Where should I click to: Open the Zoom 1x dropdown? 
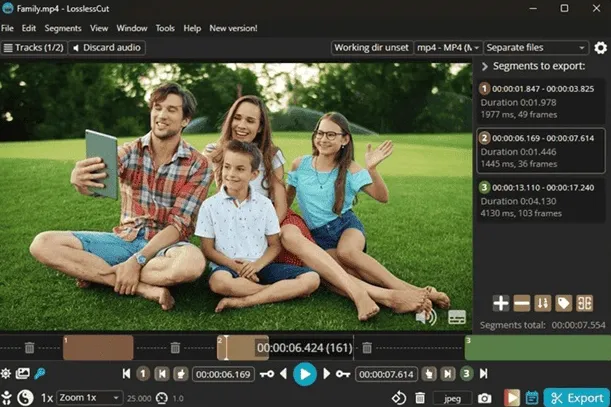coord(90,398)
